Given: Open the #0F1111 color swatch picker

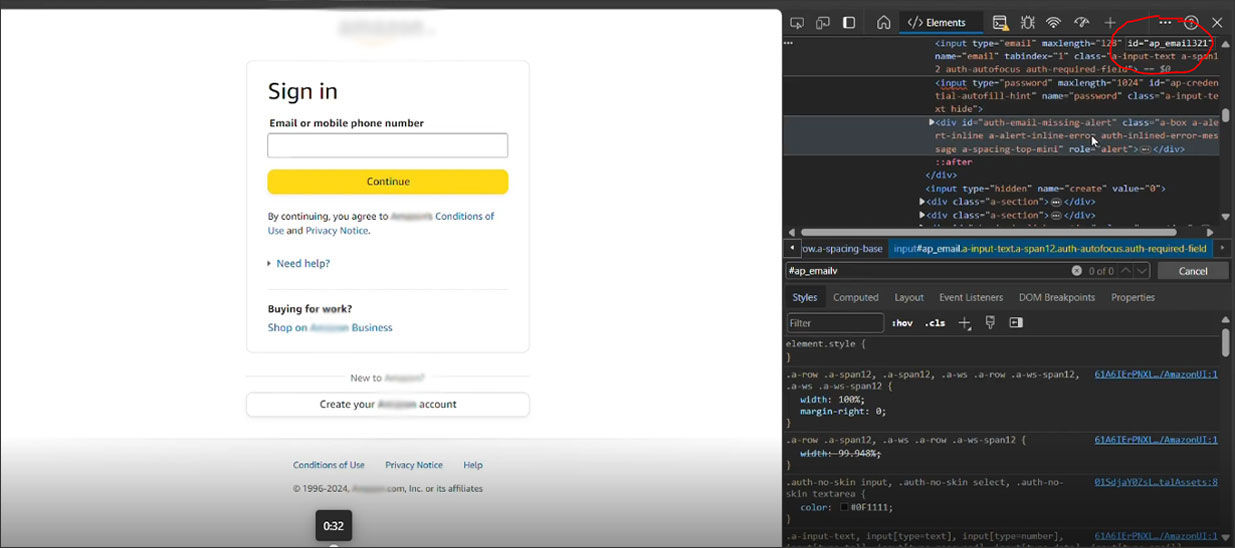Looking at the screenshot, I should 845,507.
